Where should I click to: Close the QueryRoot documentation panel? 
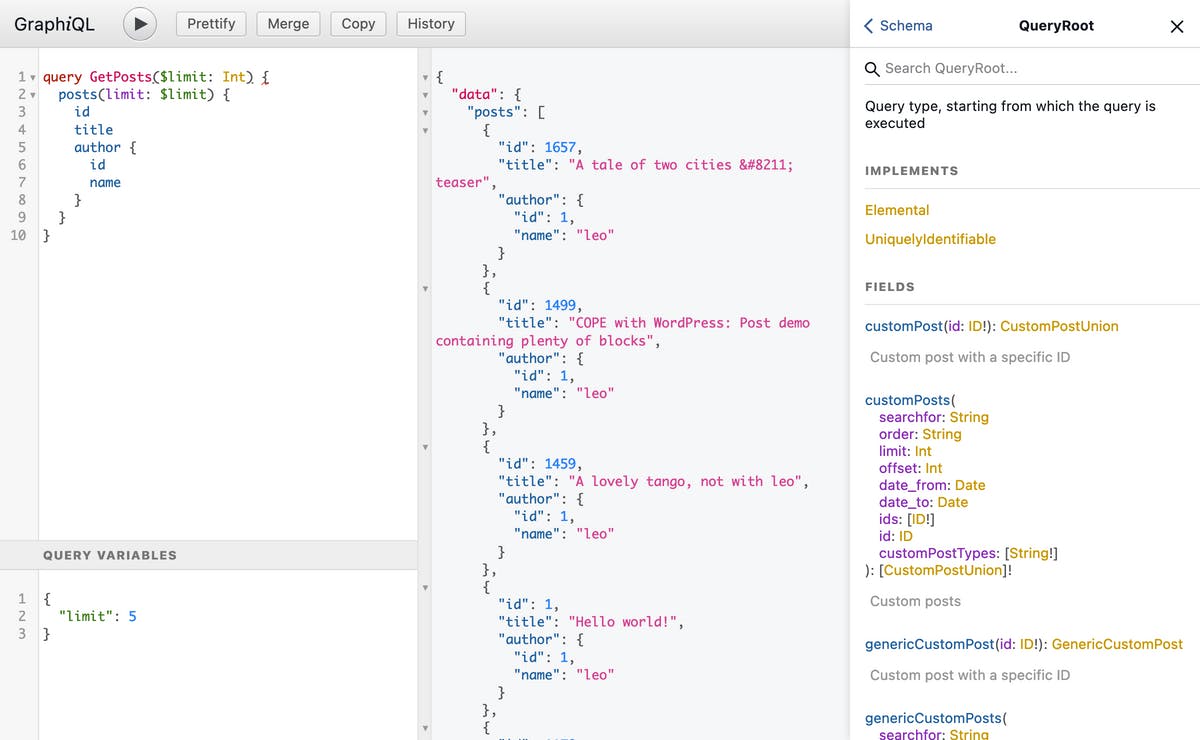[1177, 26]
